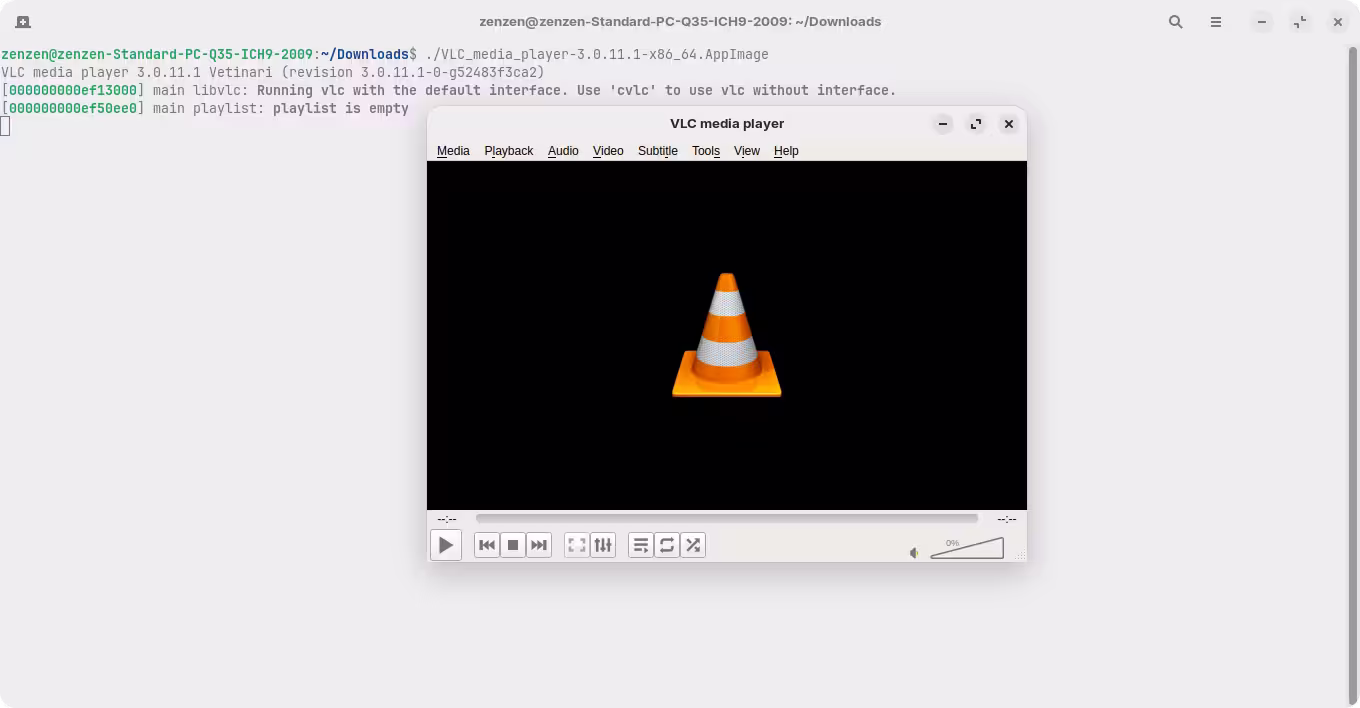Toggle the loop repeat mode button

667,545
